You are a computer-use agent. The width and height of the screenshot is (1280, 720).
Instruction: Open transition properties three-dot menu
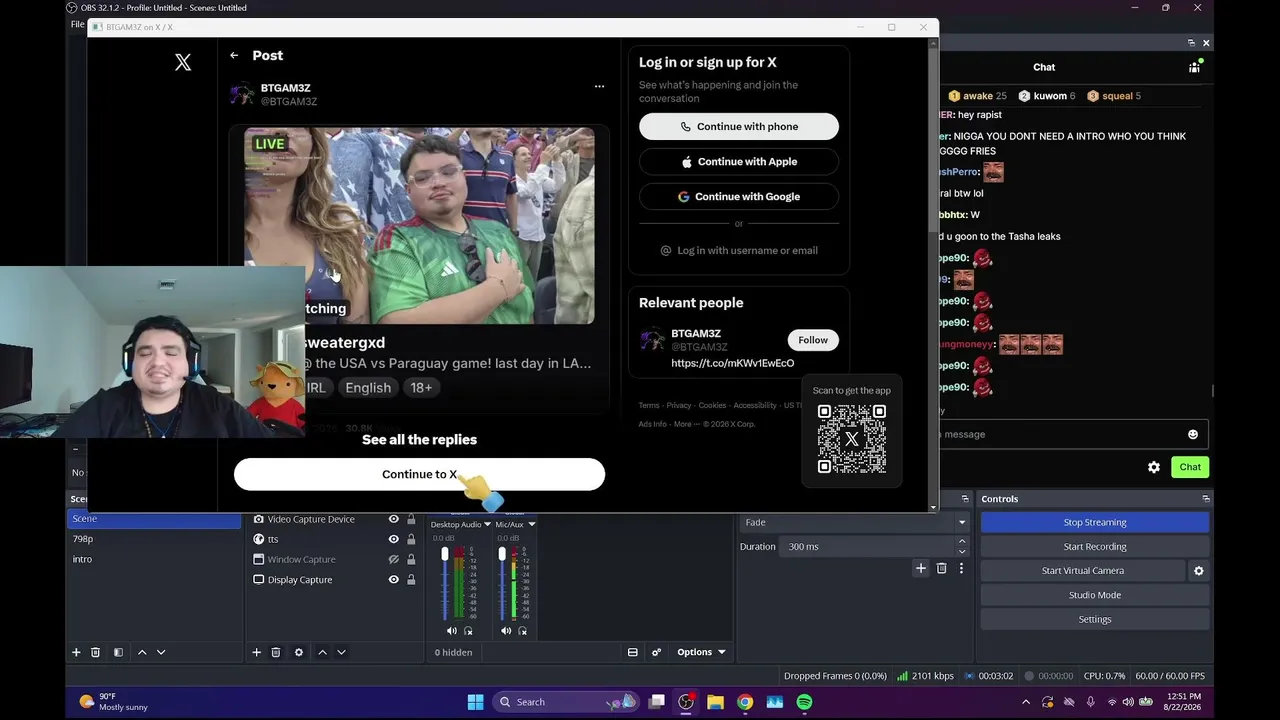tap(961, 568)
